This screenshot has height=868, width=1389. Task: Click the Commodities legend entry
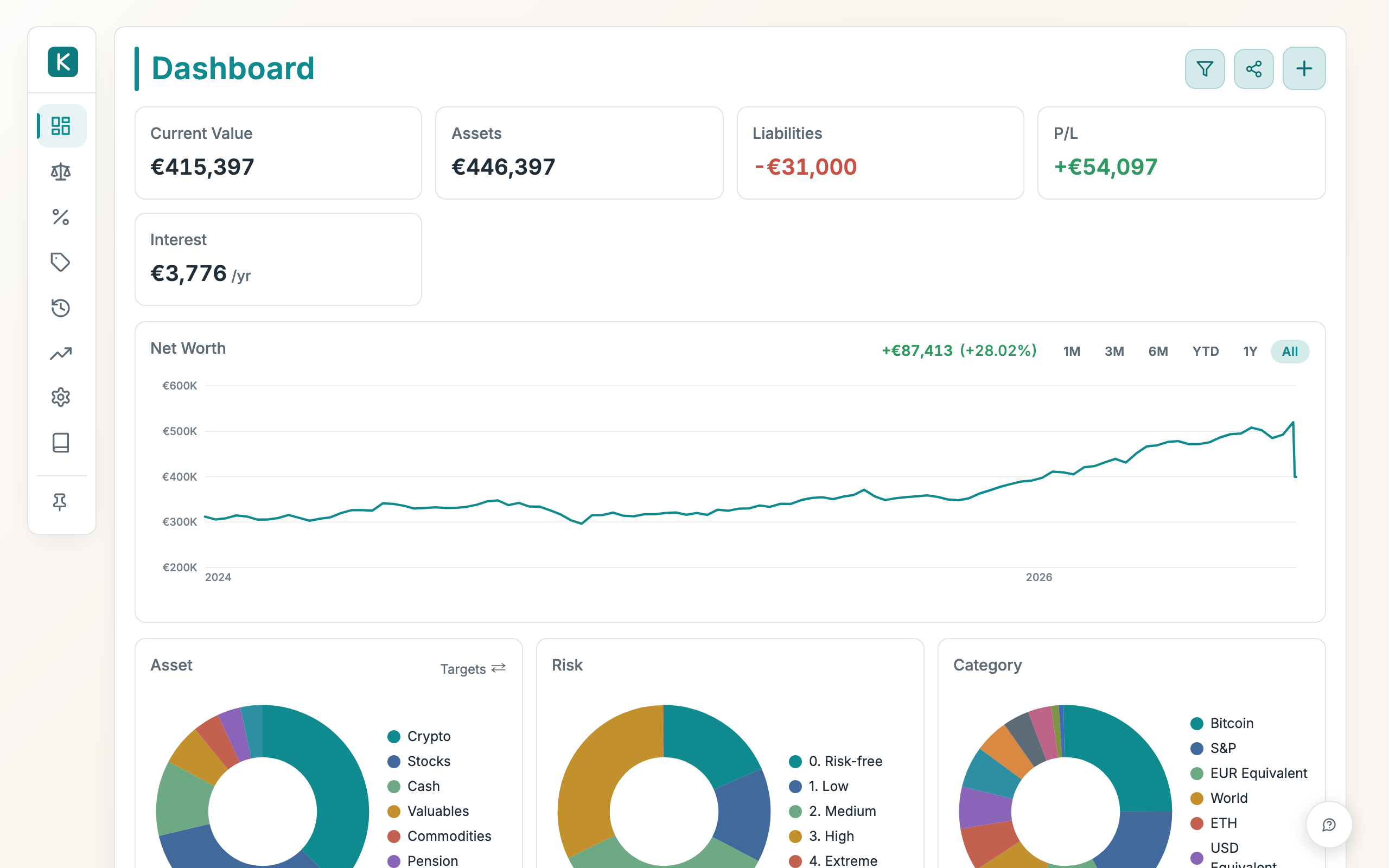click(439, 837)
